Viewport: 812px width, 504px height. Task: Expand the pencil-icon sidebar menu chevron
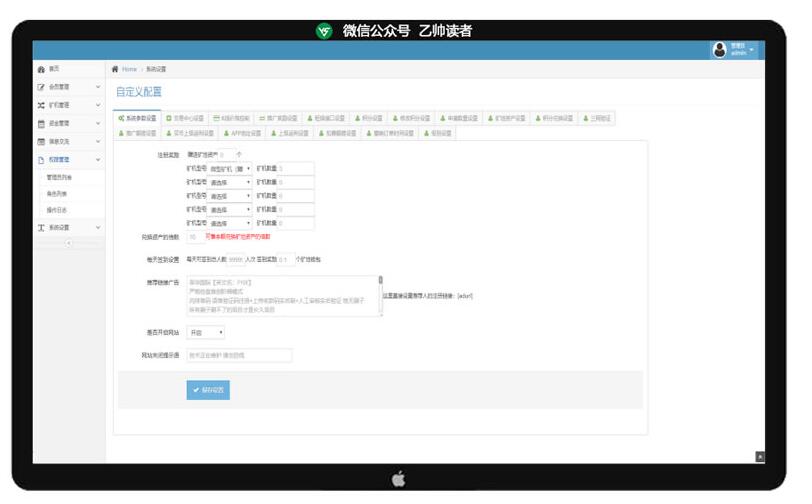(98, 87)
